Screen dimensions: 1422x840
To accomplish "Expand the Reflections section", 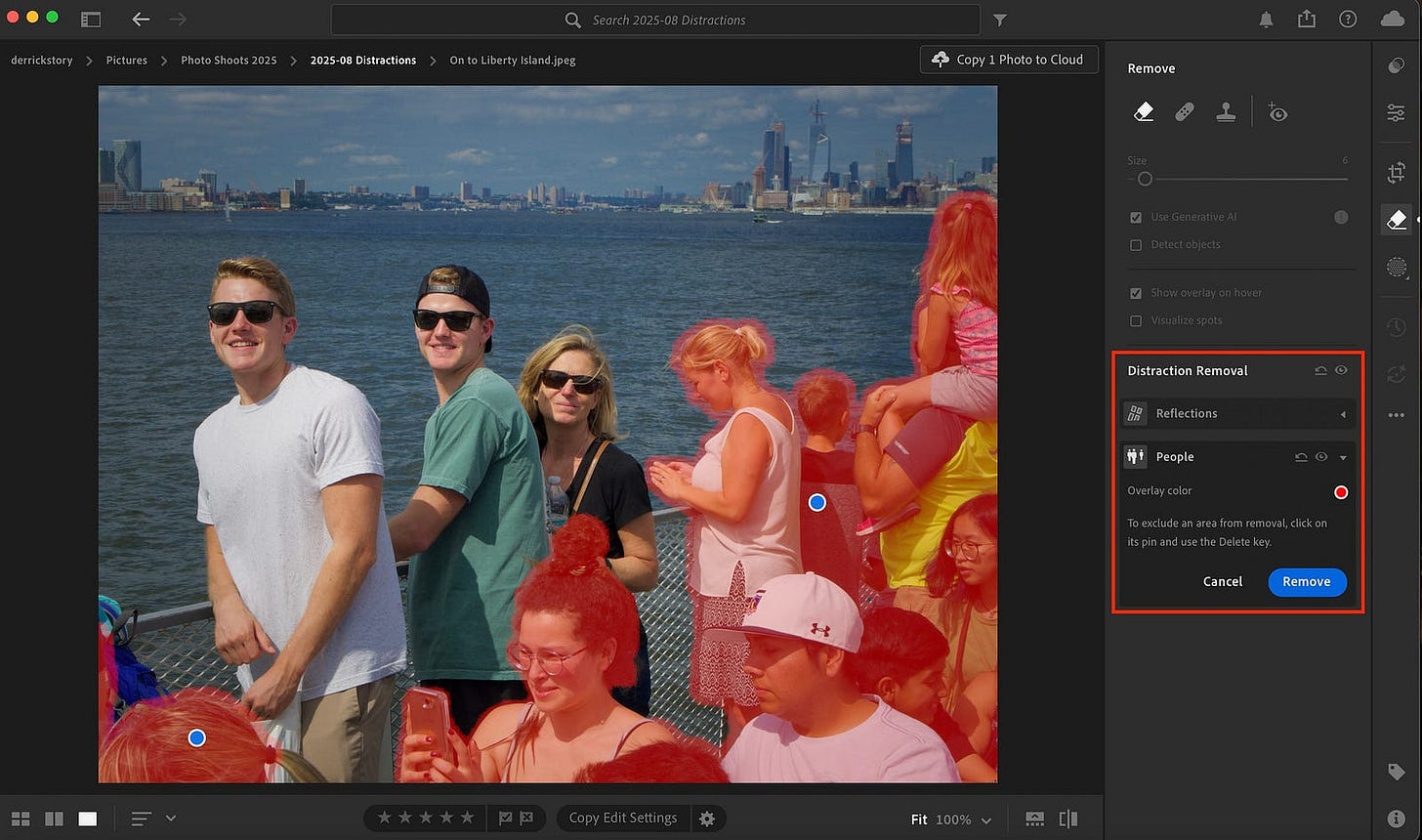I will [1342, 414].
